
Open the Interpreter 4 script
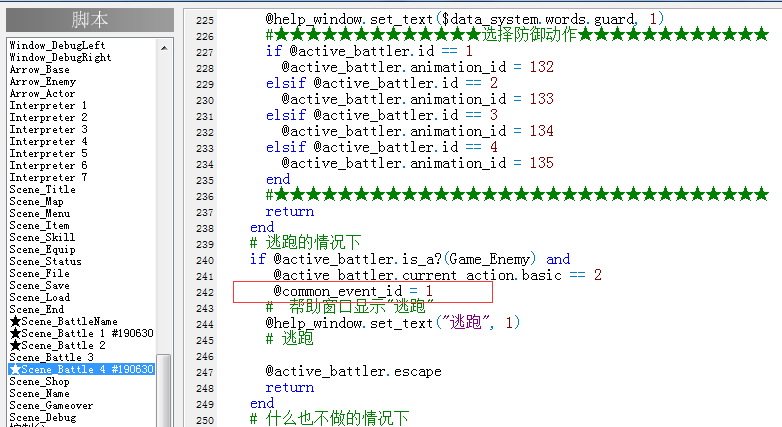pos(48,141)
